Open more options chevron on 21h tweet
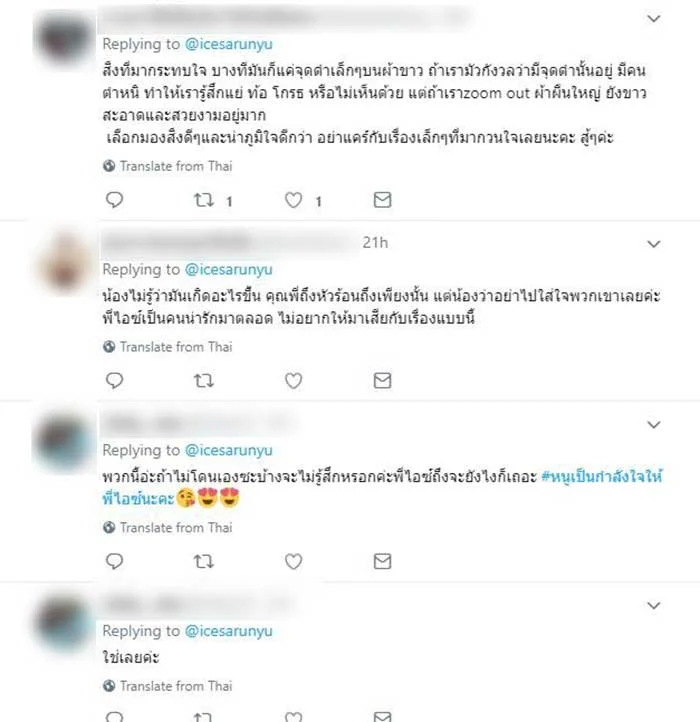 tap(654, 244)
